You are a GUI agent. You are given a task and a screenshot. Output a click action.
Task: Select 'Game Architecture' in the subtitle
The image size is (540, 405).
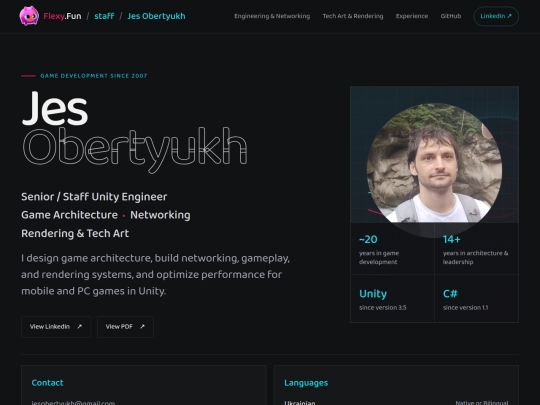point(69,215)
